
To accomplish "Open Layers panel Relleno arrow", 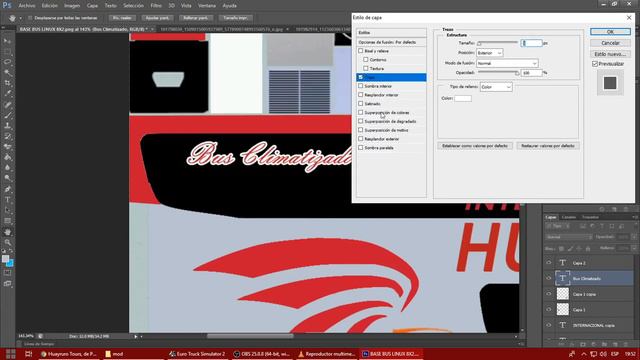I will (633, 248).
